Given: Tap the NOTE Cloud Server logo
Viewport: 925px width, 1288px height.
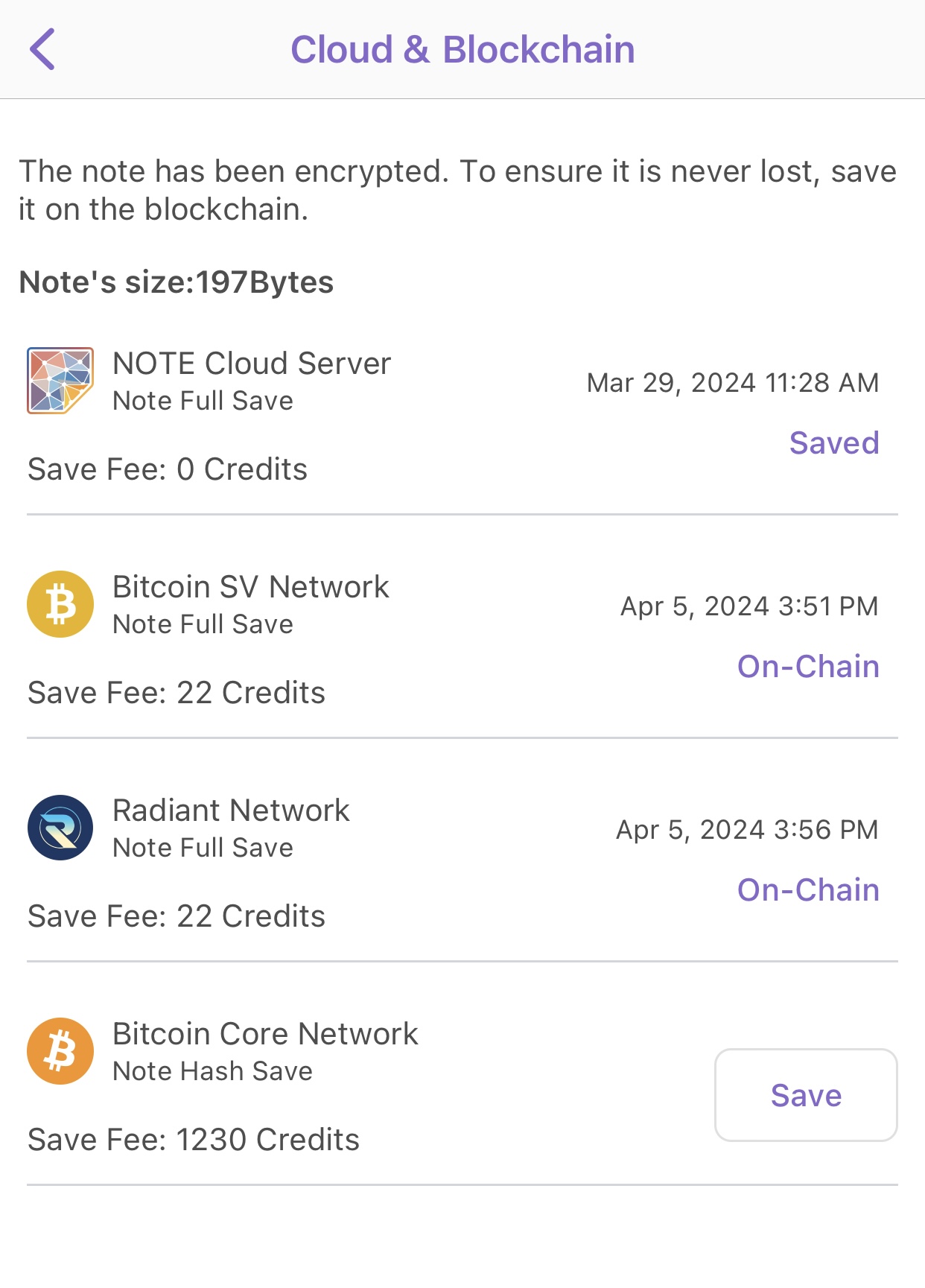Looking at the screenshot, I should [x=60, y=380].
